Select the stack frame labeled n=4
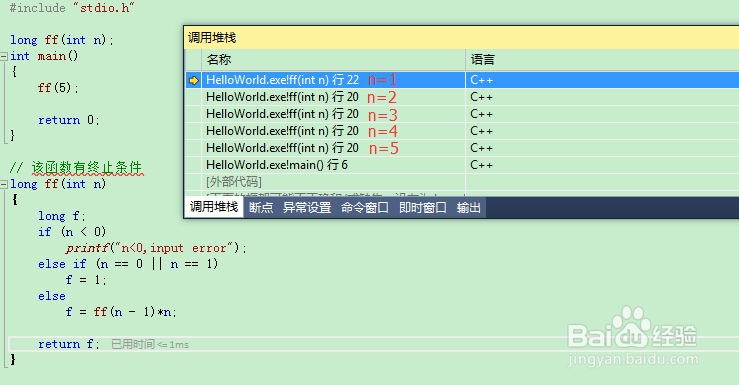 coord(462,131)
